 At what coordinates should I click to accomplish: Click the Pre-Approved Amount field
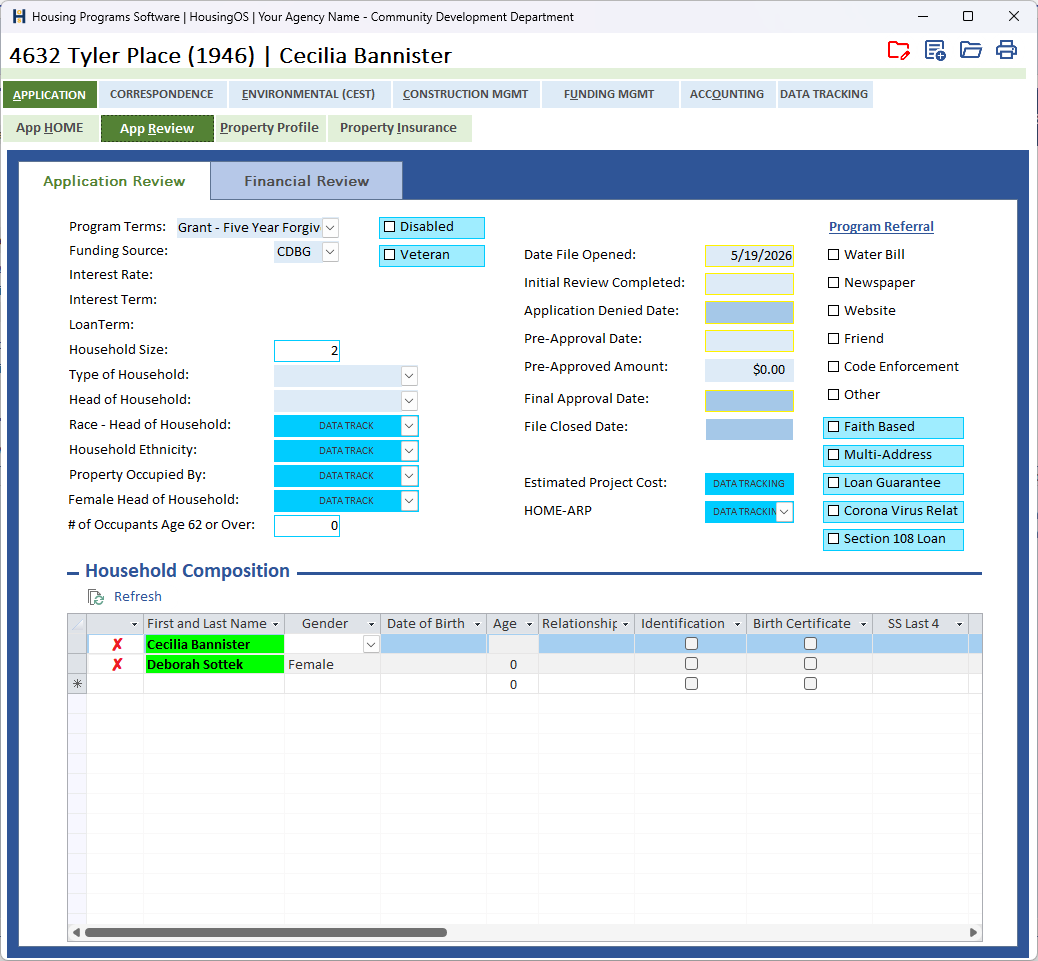pyautogui.click(x=749, y=370)
